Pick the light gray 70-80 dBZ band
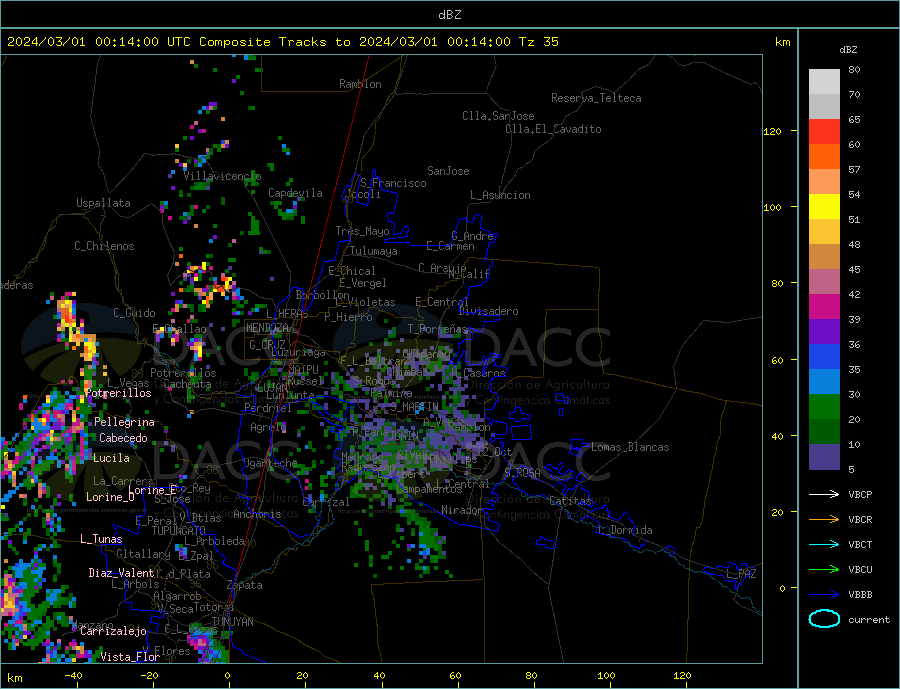 [x=824, y=82]
